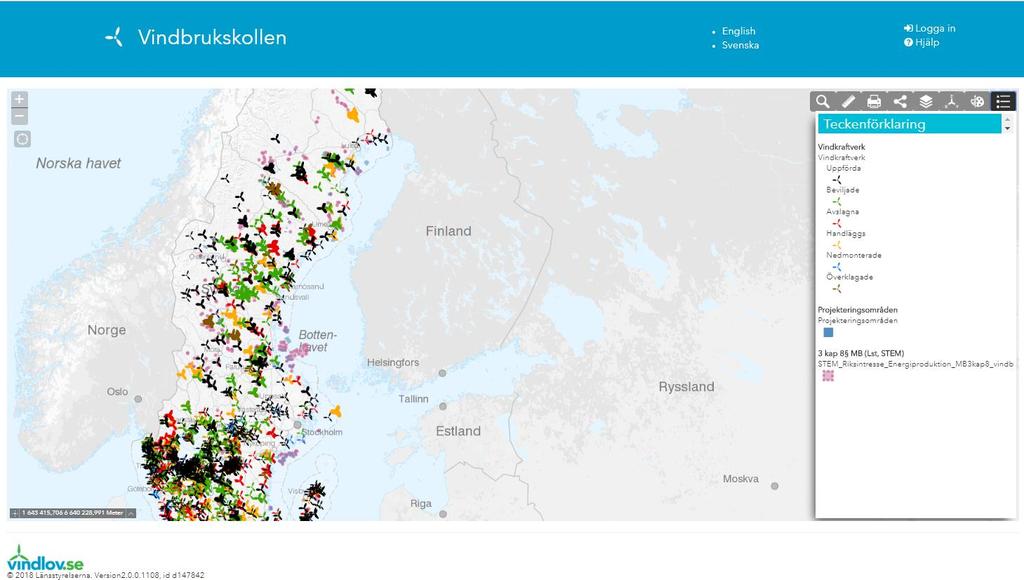Open the print map tool
Image resolution: width=1024 pixels, height=580 pixels.
(x=874, y=101)
